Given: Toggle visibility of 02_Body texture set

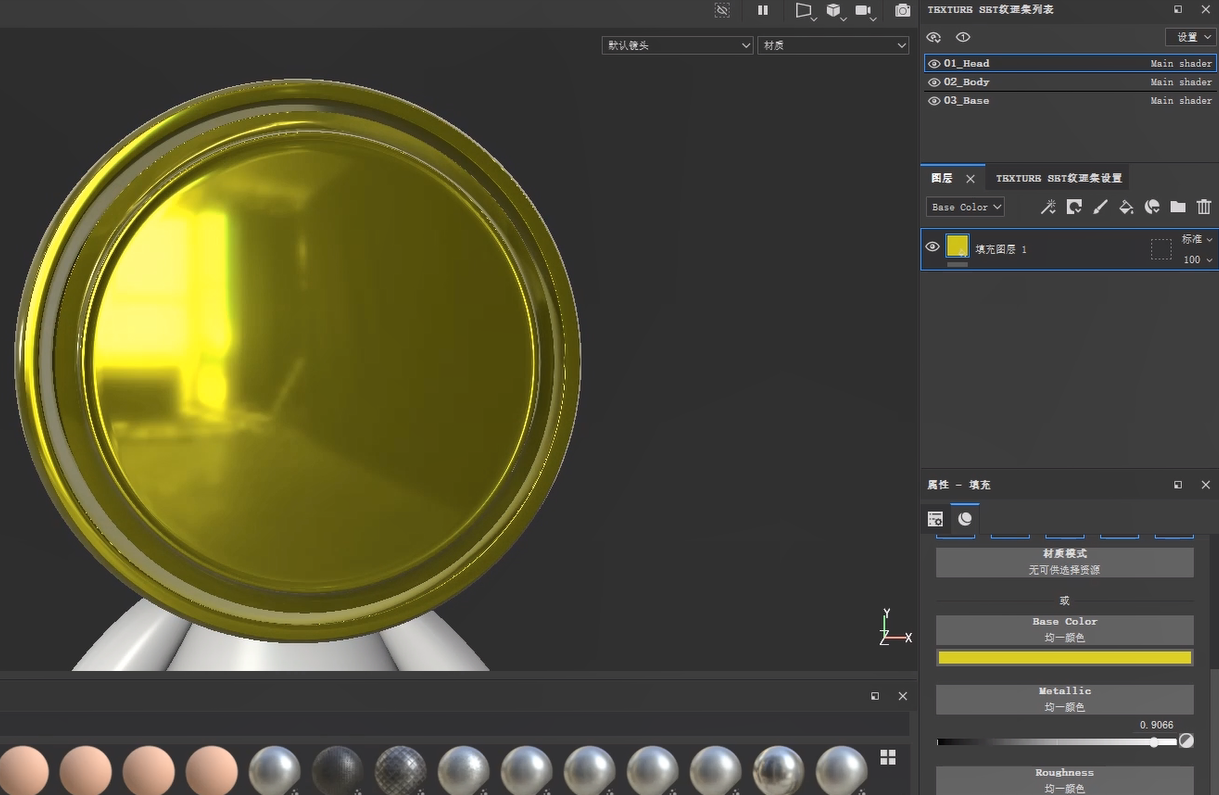Looking at the screenshot, I should tap(934, 82).
